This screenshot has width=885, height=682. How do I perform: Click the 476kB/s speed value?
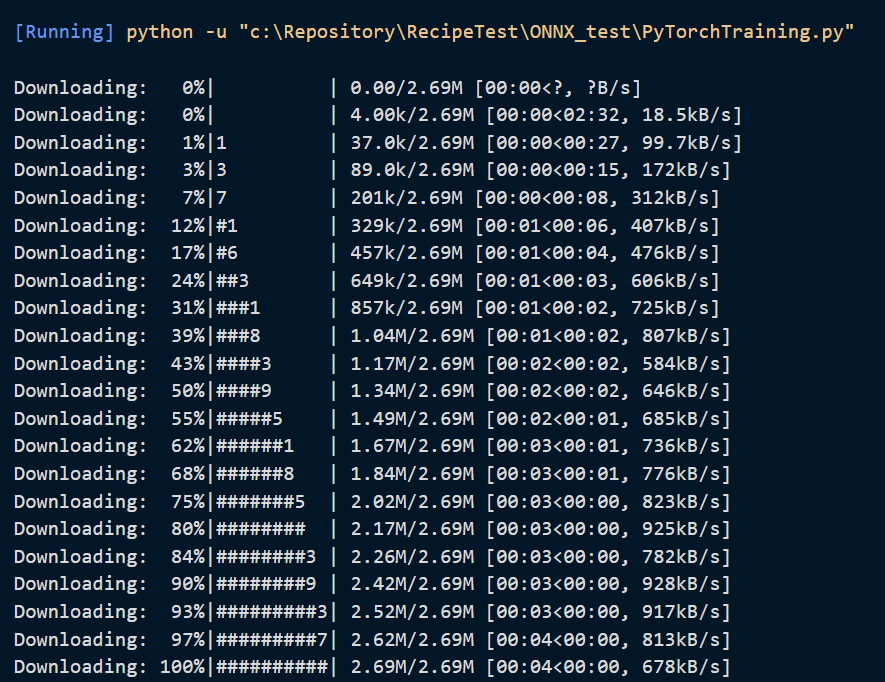pyautogui.click(x=670, y=253)
